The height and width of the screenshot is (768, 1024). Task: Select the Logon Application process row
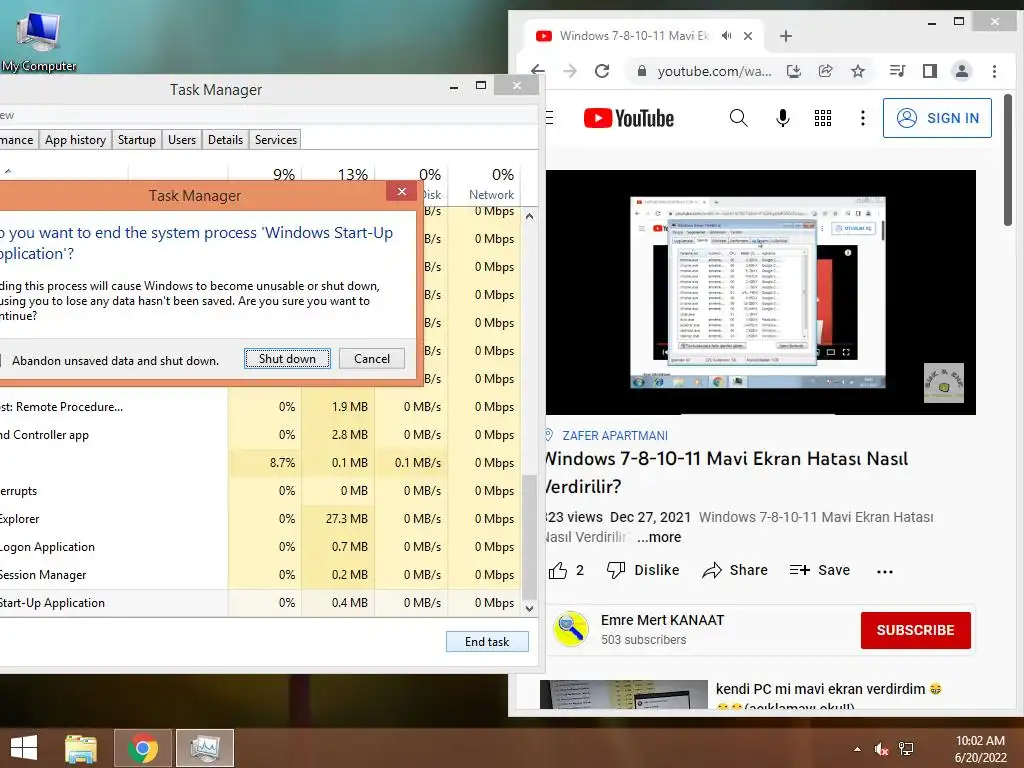pyautogui.click(x=260, y=547)
